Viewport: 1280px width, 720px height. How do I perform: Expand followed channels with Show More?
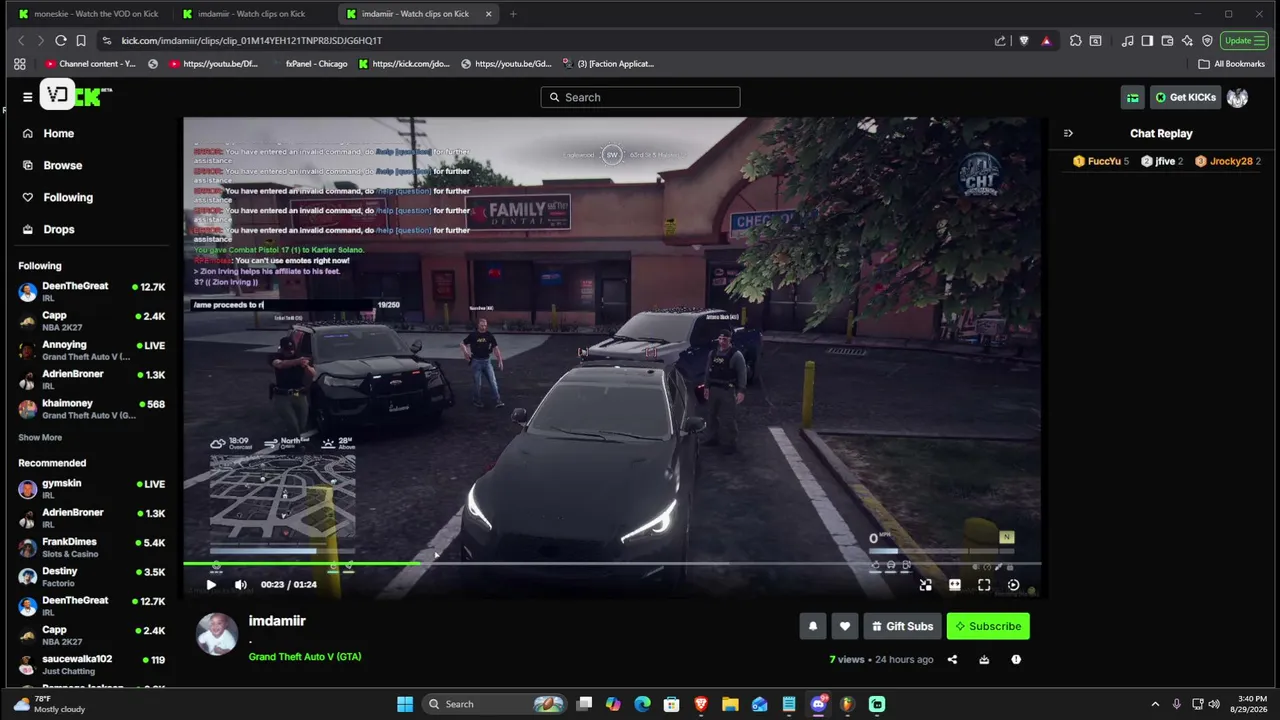tap(40, 437)
